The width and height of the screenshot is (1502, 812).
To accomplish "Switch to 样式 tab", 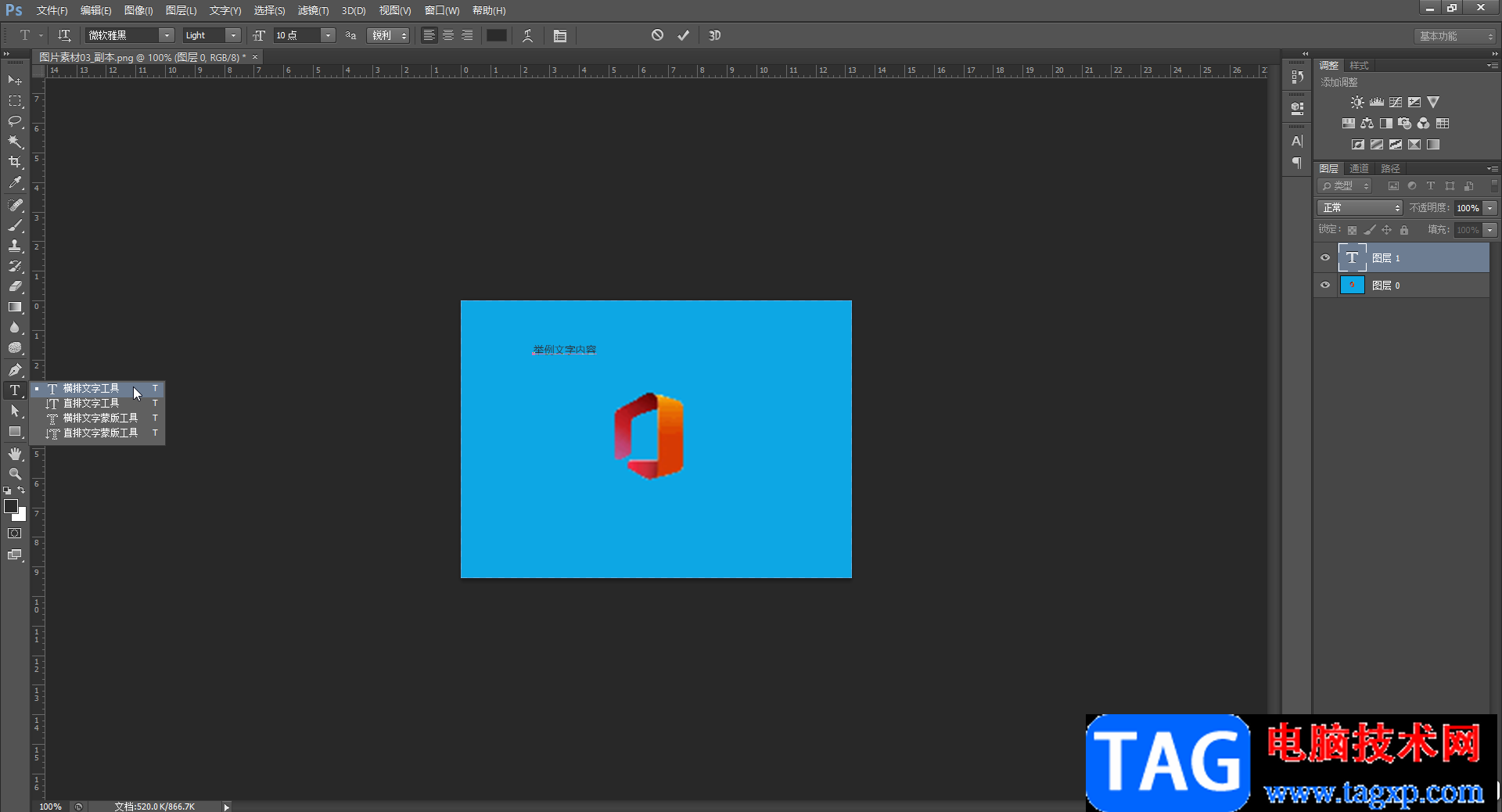I will click(x=1360, y=66).
